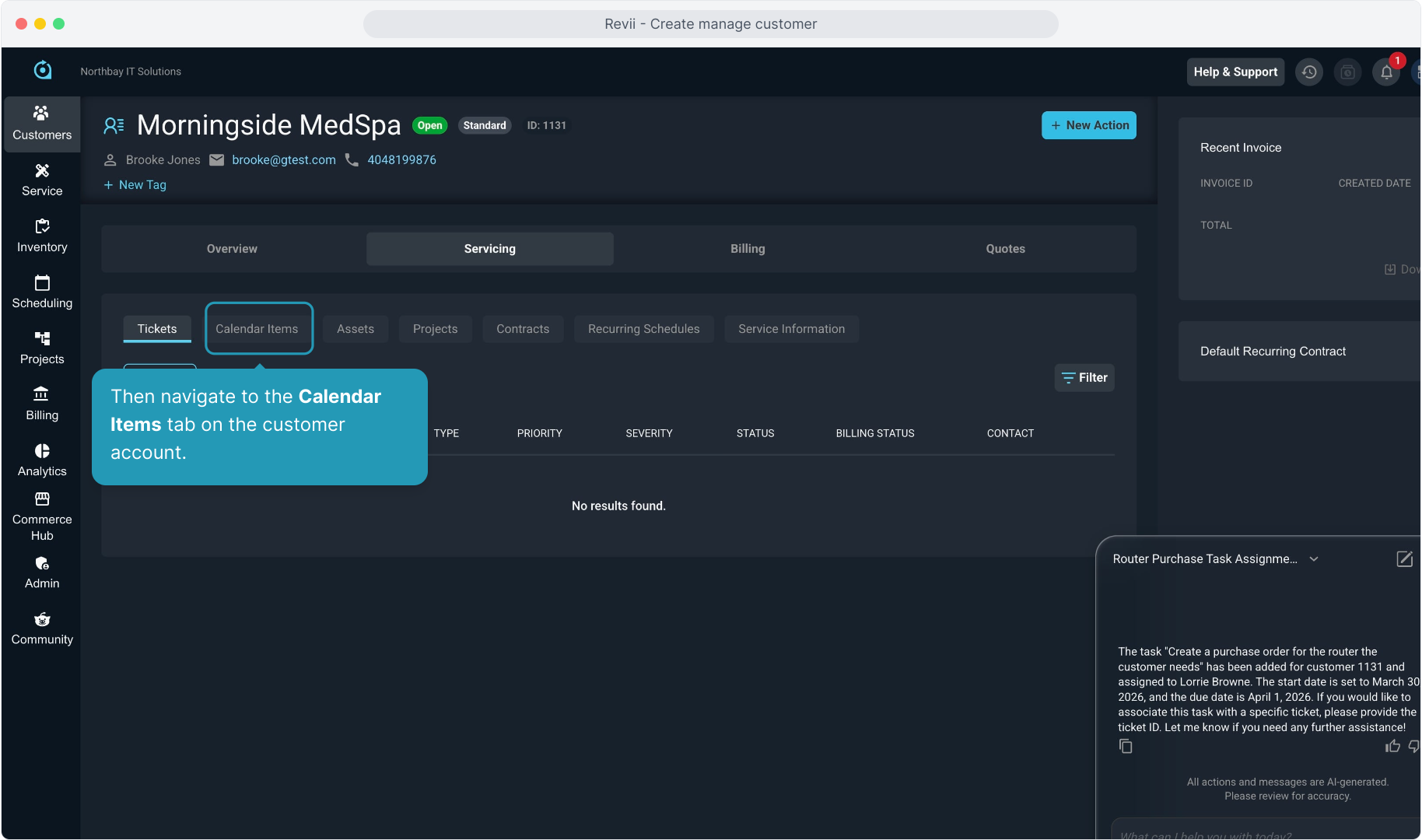Viewport: 1422px width, 840px height.
Task: Open the Filter options for tickets
Action: (x=1084, y=378)
